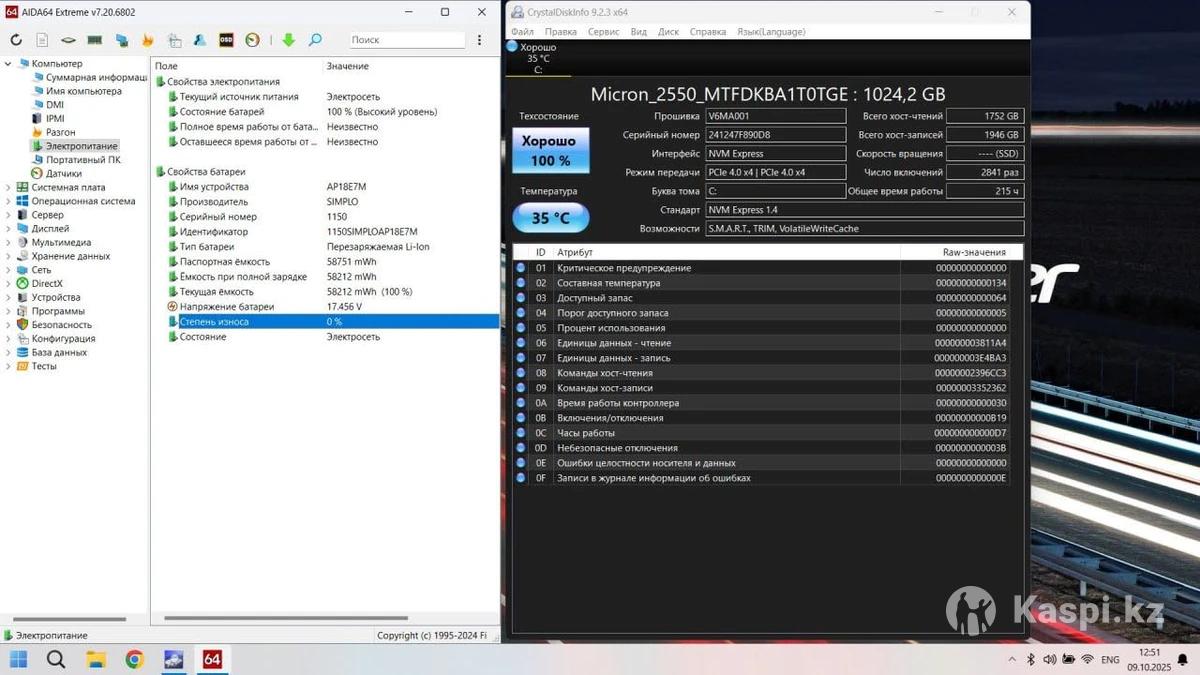
Task: Click the green download arrow icon
Action: click(288, 40)
